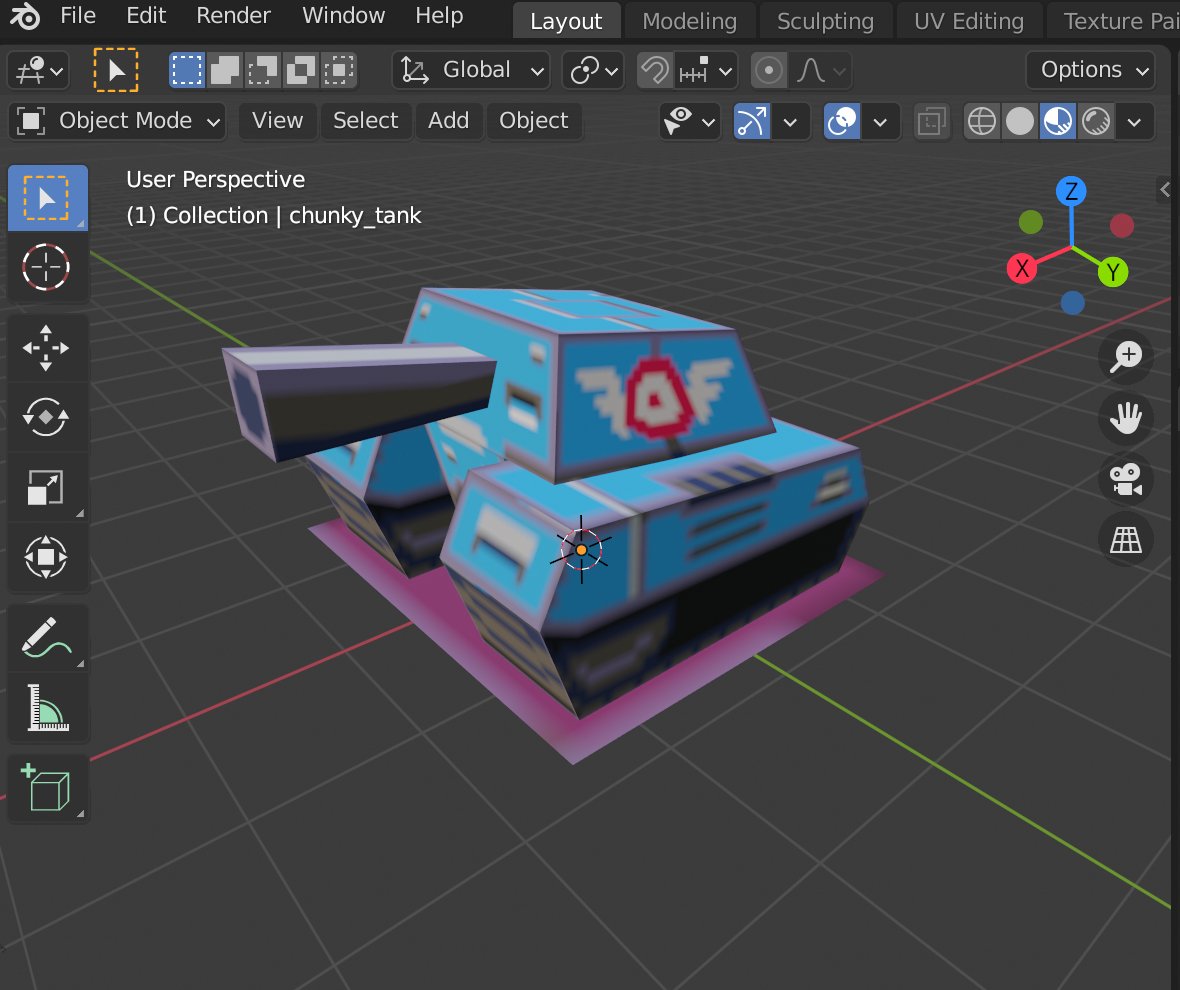Open shading options dropdown arrow

coord(1134,121)
